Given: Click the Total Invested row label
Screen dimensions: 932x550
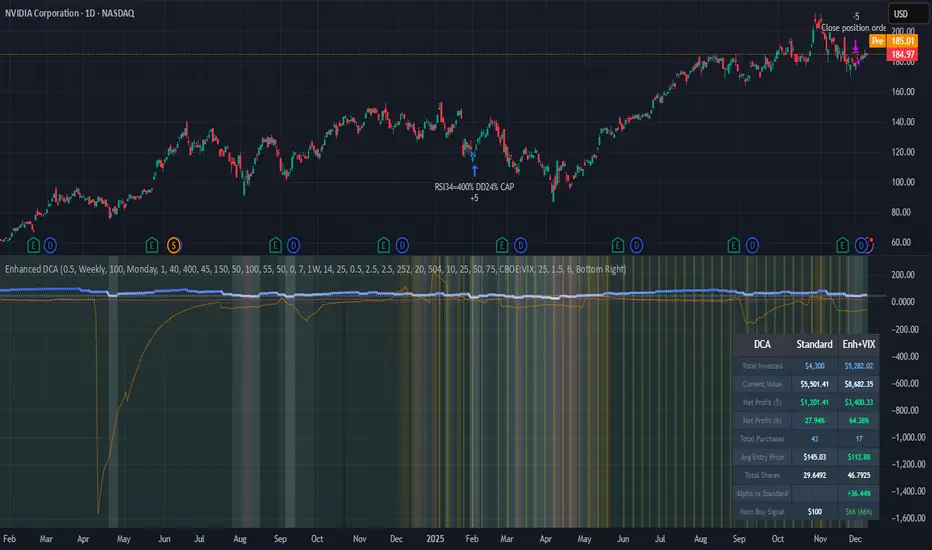Looking at the screenshot, I should click(762, 366).
